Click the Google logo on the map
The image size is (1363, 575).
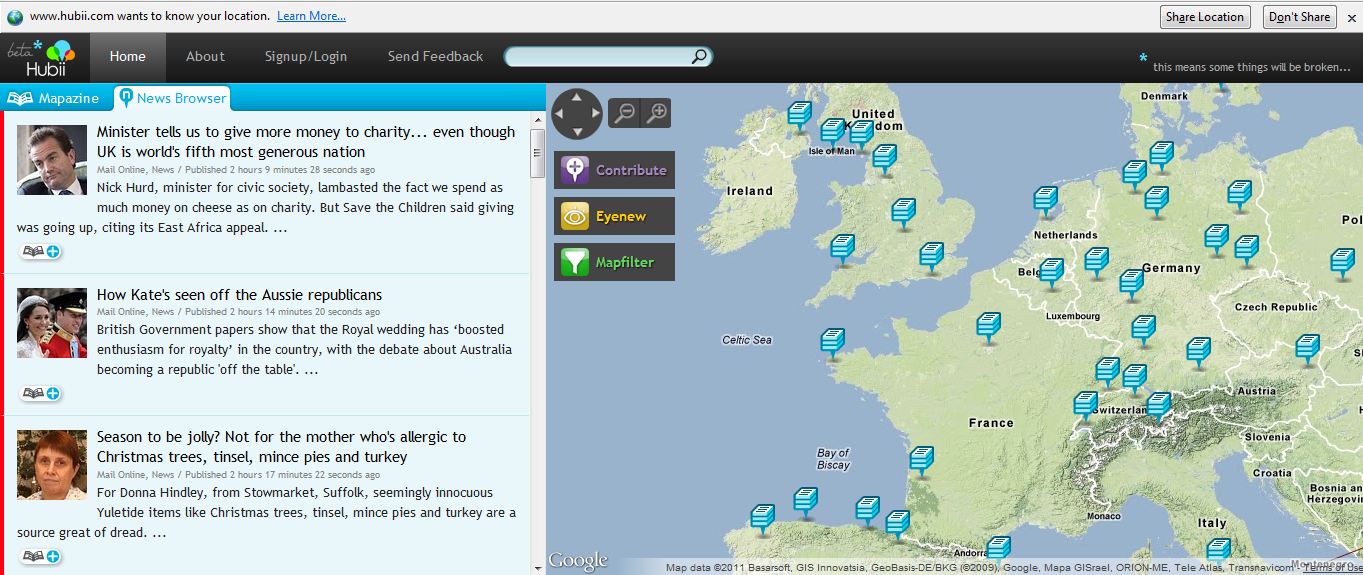(578, 561)
